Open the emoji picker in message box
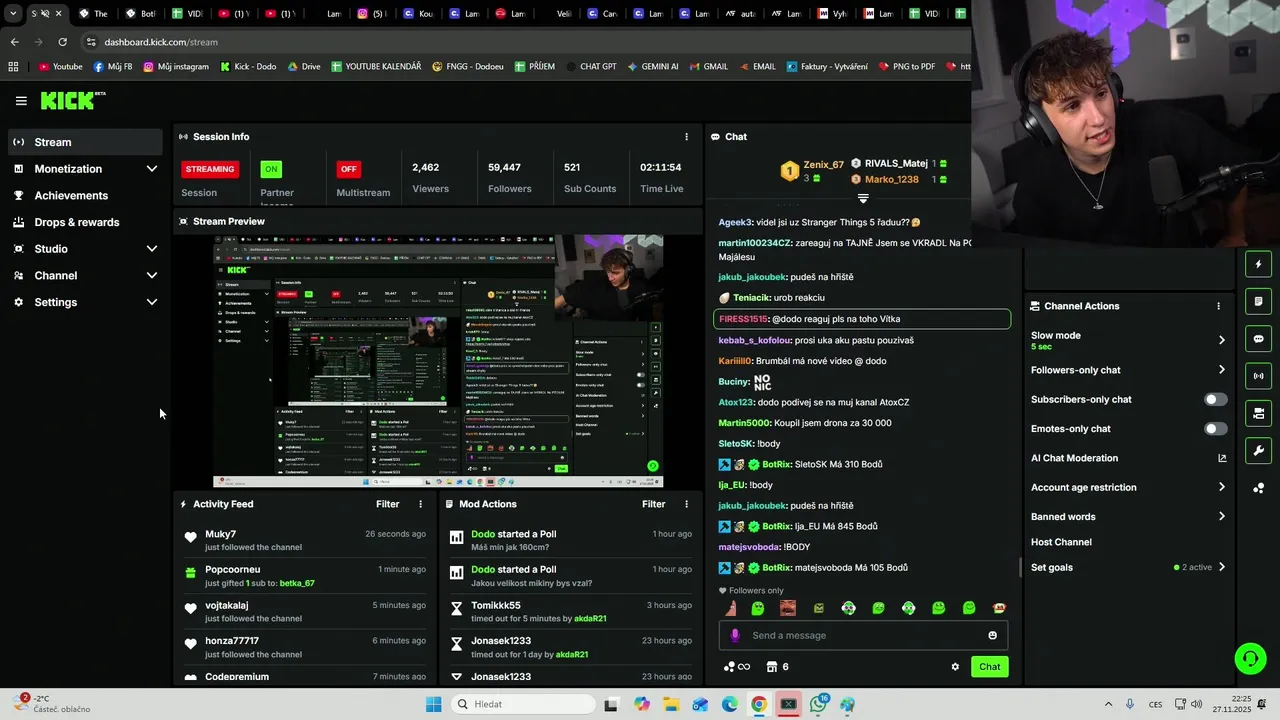The width and height of the screenshot is (1280, 720). tap(992, 635)
